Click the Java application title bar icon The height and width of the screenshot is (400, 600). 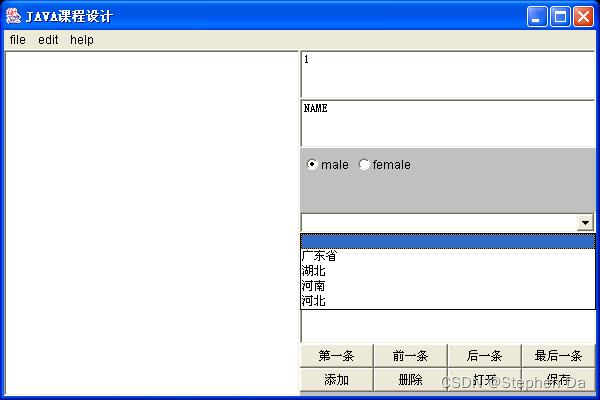coord(14,16)
